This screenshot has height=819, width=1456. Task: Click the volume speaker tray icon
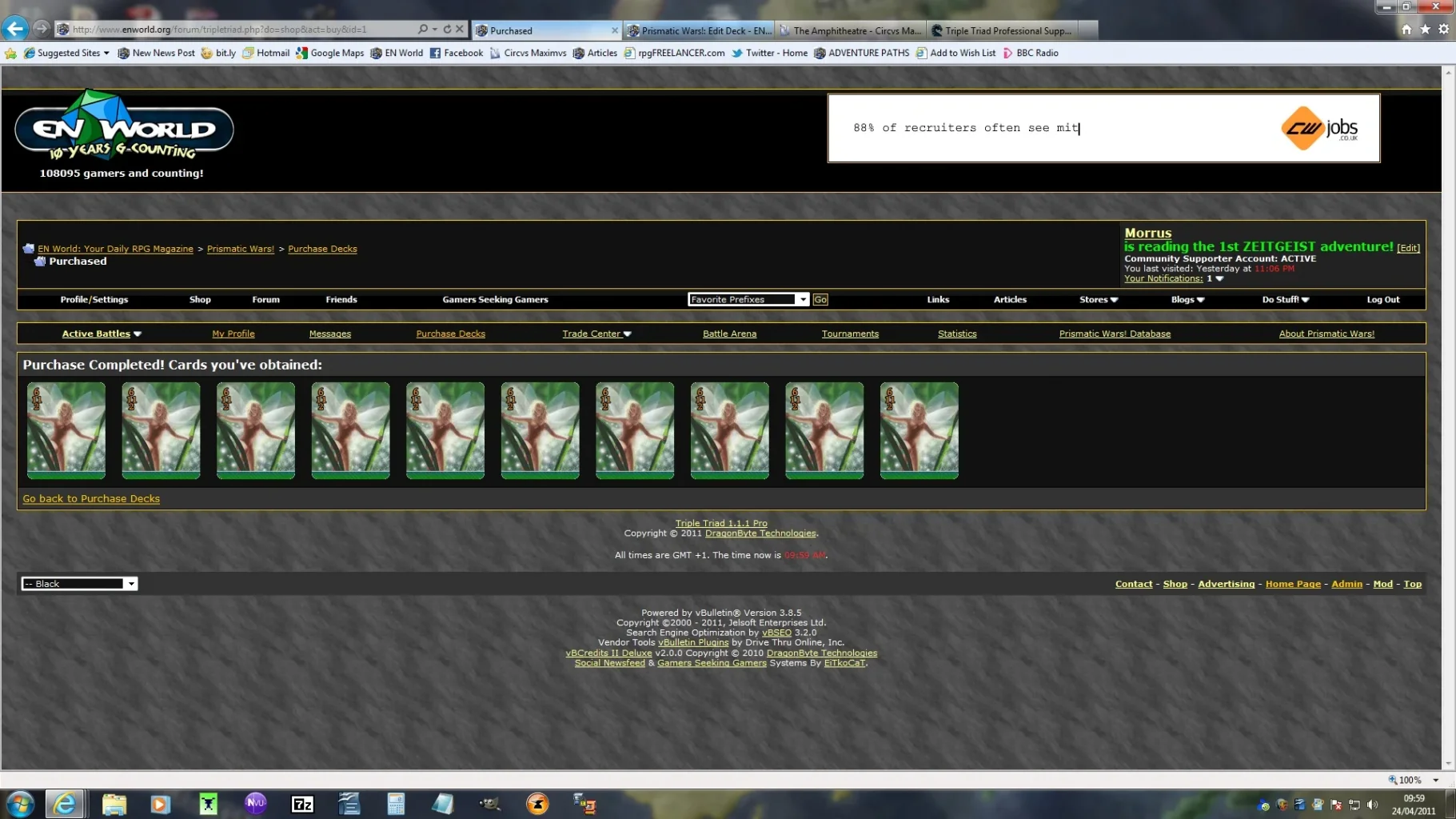point(1372,805)
